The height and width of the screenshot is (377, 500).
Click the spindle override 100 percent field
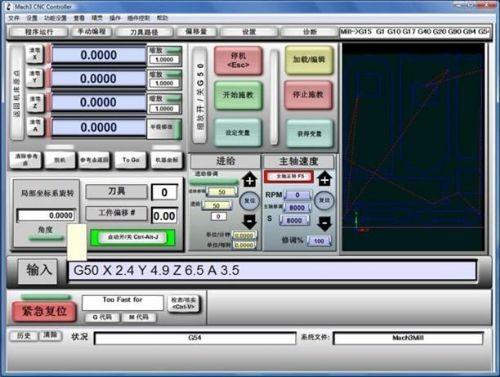click(319, 240)
